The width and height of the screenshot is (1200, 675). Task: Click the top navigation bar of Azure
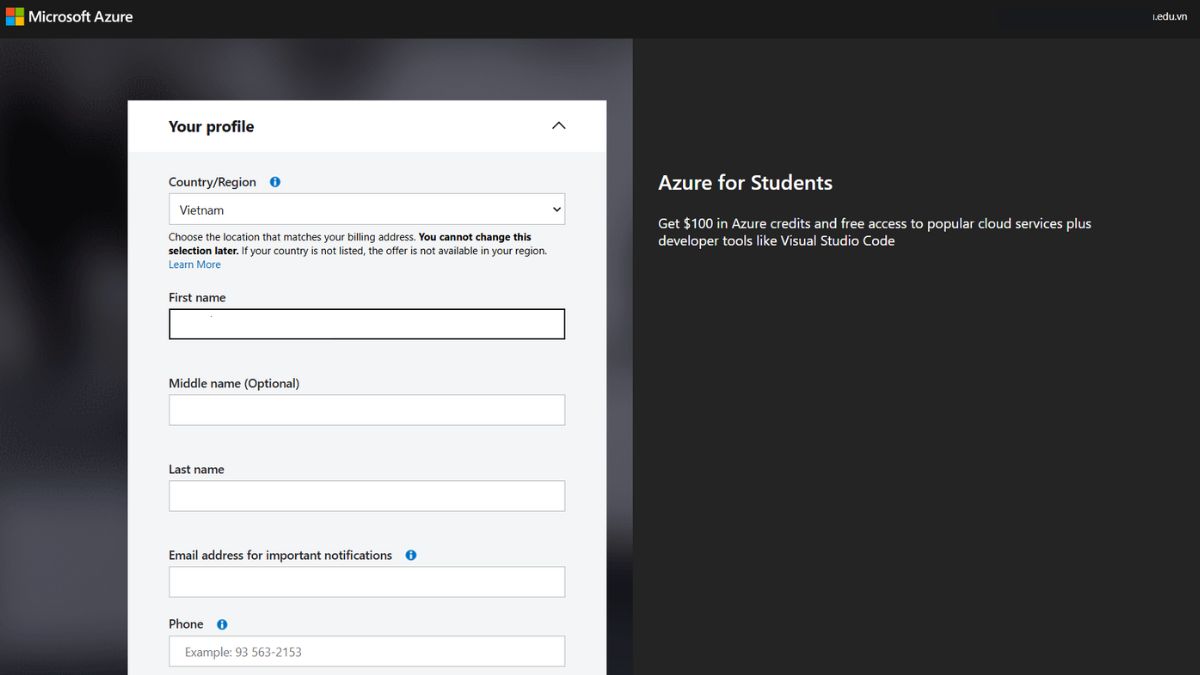(x=600, y=15)
